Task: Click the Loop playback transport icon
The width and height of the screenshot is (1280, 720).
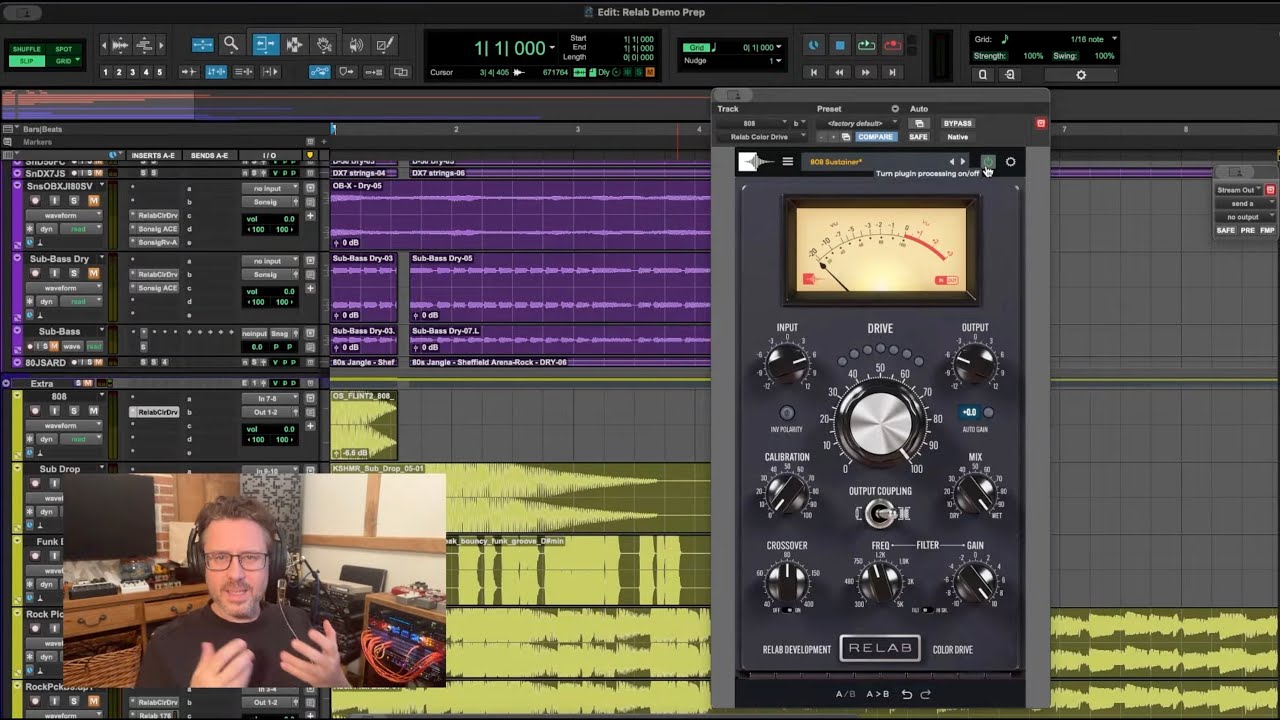Action: click(866, 46)
